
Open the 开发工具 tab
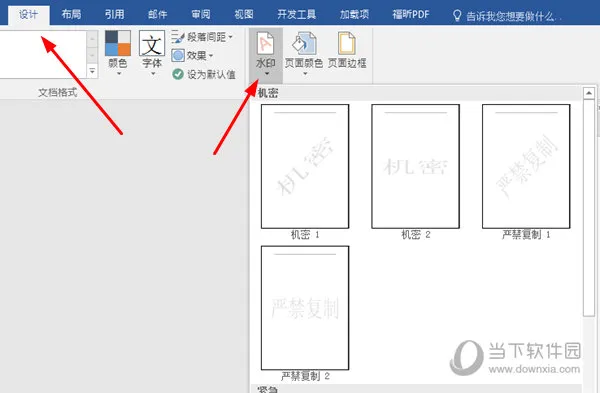[x=297, y=15]
